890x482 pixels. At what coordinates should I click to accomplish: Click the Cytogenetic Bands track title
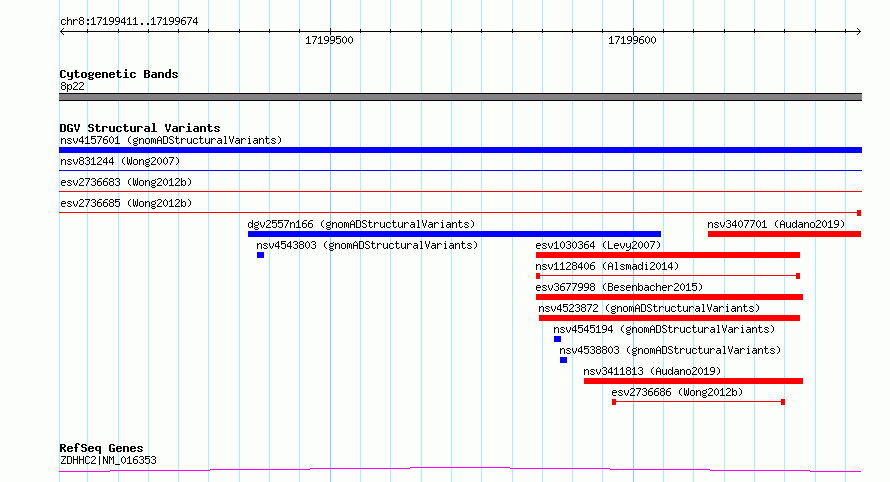pos(119,74)
